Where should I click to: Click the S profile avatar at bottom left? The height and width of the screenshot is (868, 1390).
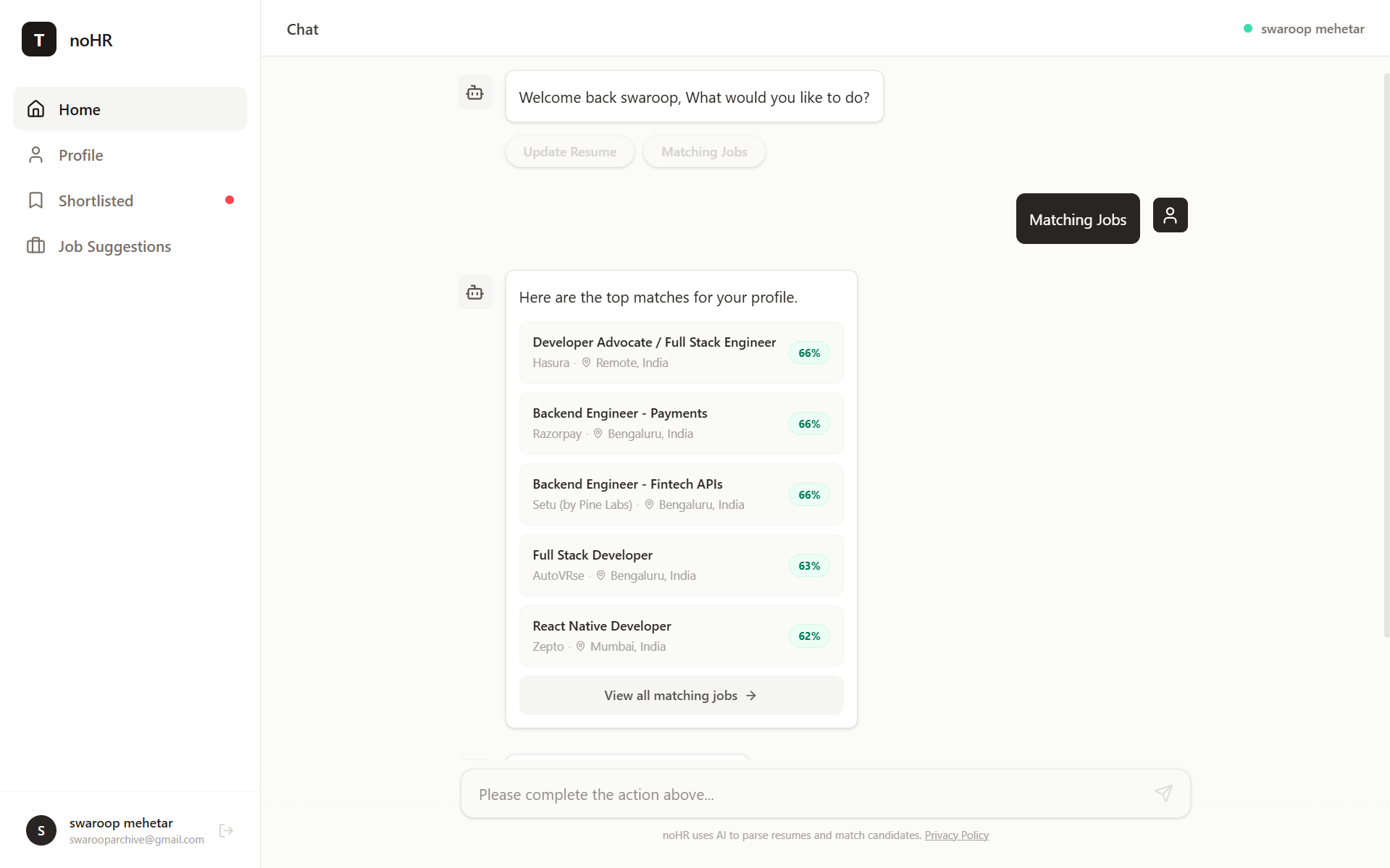pyautogui.click(x=41, y=830)
